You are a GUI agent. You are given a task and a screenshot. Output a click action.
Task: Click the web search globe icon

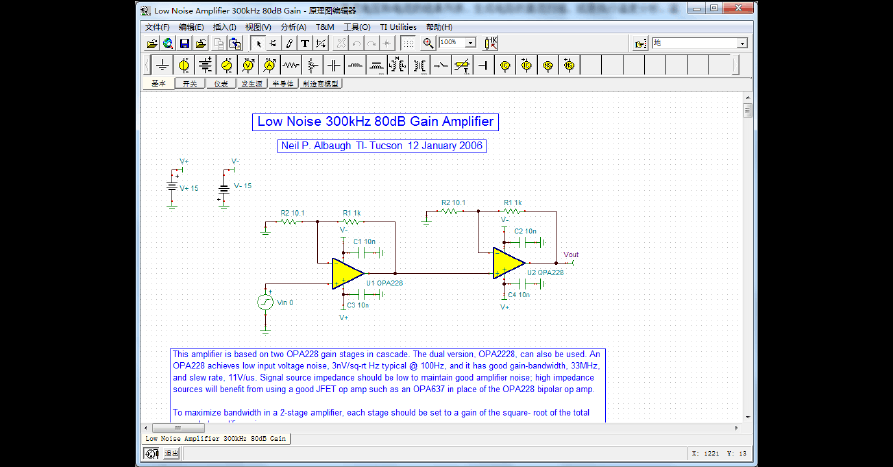[168, 43]
